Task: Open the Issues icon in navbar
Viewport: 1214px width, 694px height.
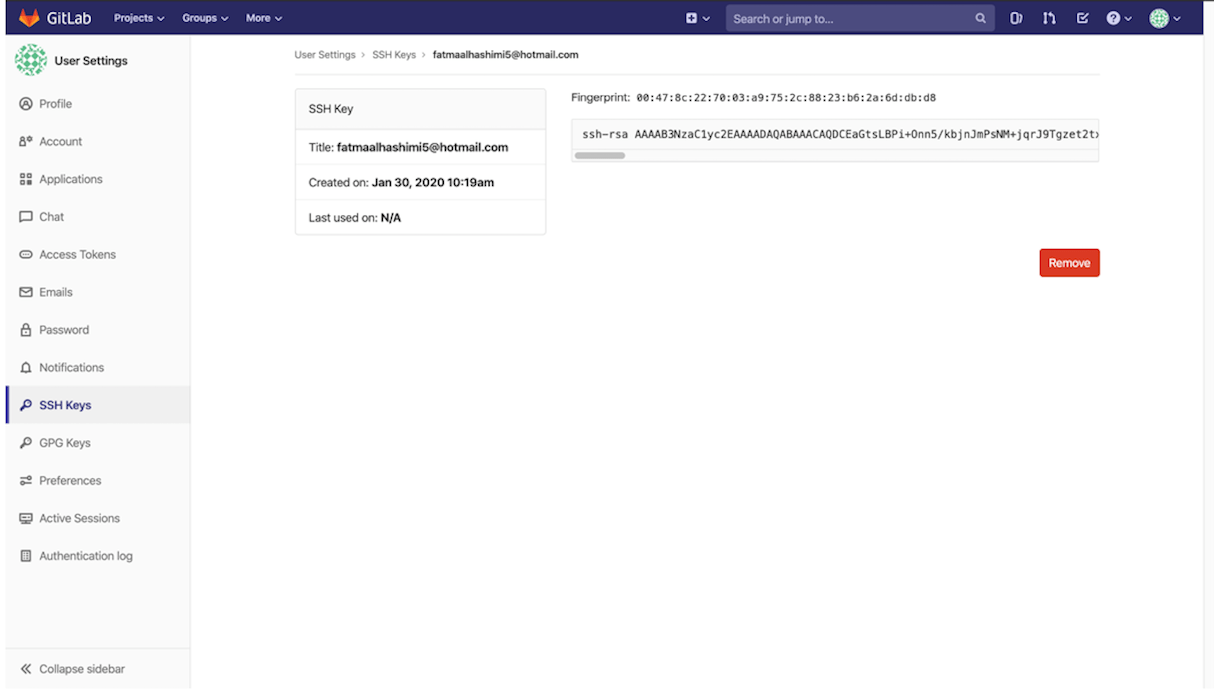Action: [x=1016, y=18]
